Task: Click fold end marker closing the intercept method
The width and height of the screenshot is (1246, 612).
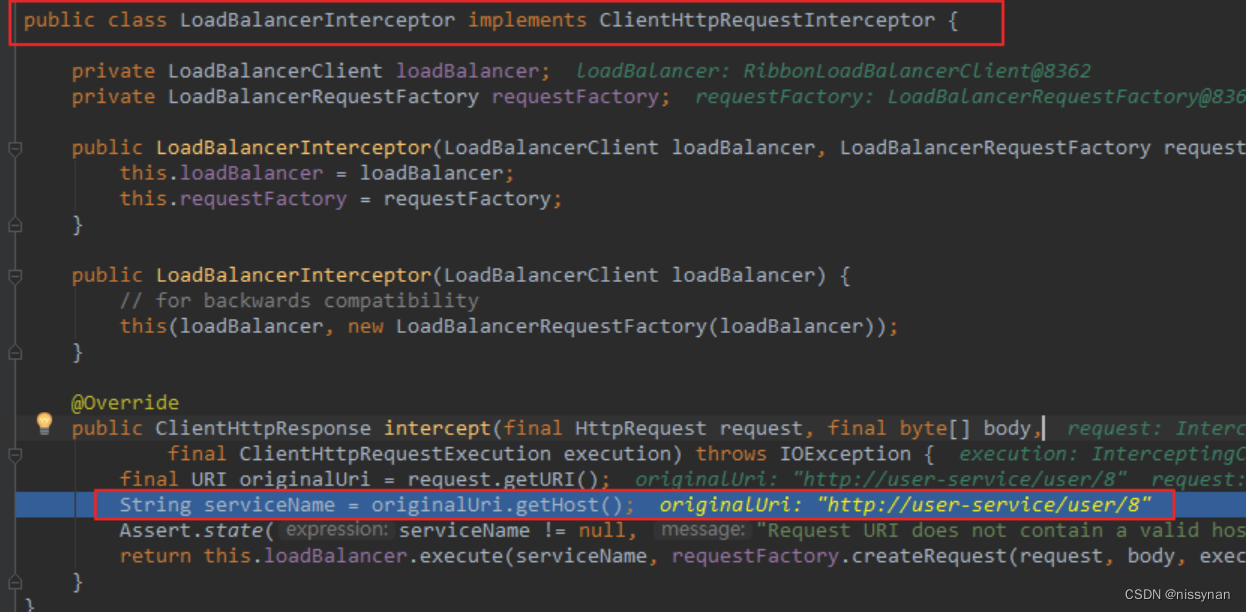Action: point(15,582)
